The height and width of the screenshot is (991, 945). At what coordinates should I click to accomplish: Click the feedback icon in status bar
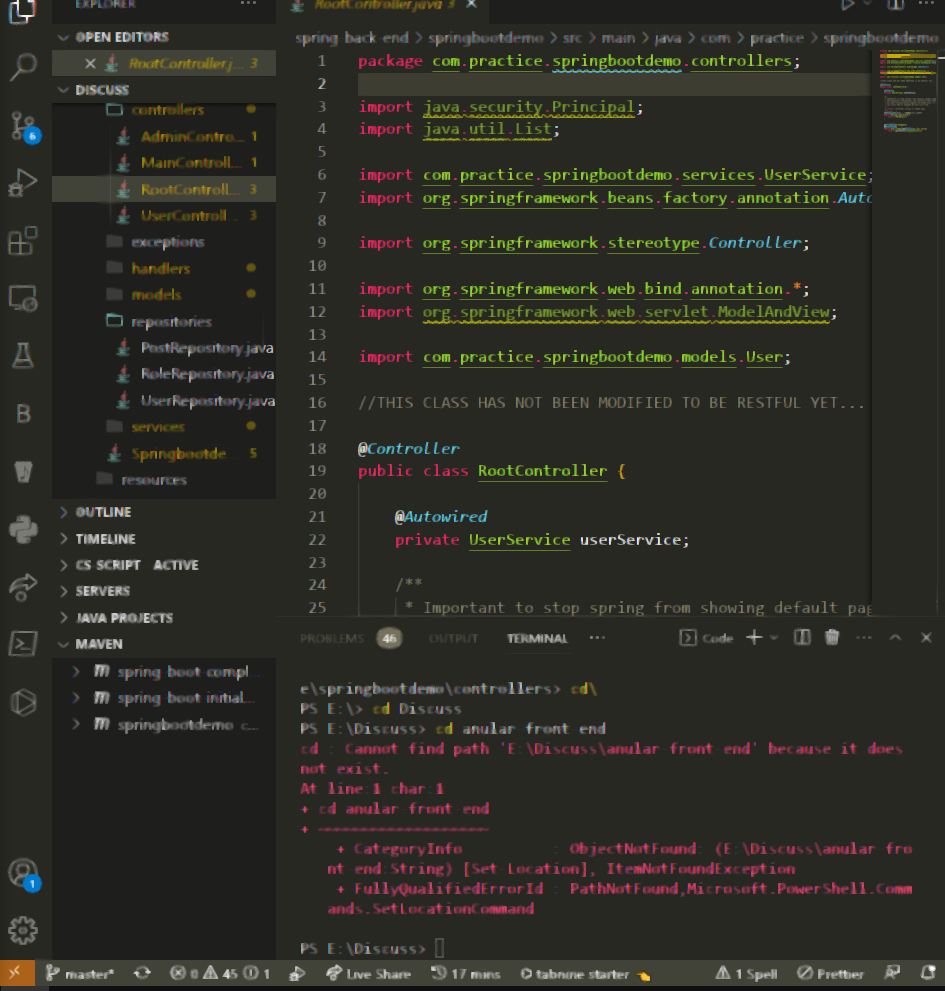892,973
